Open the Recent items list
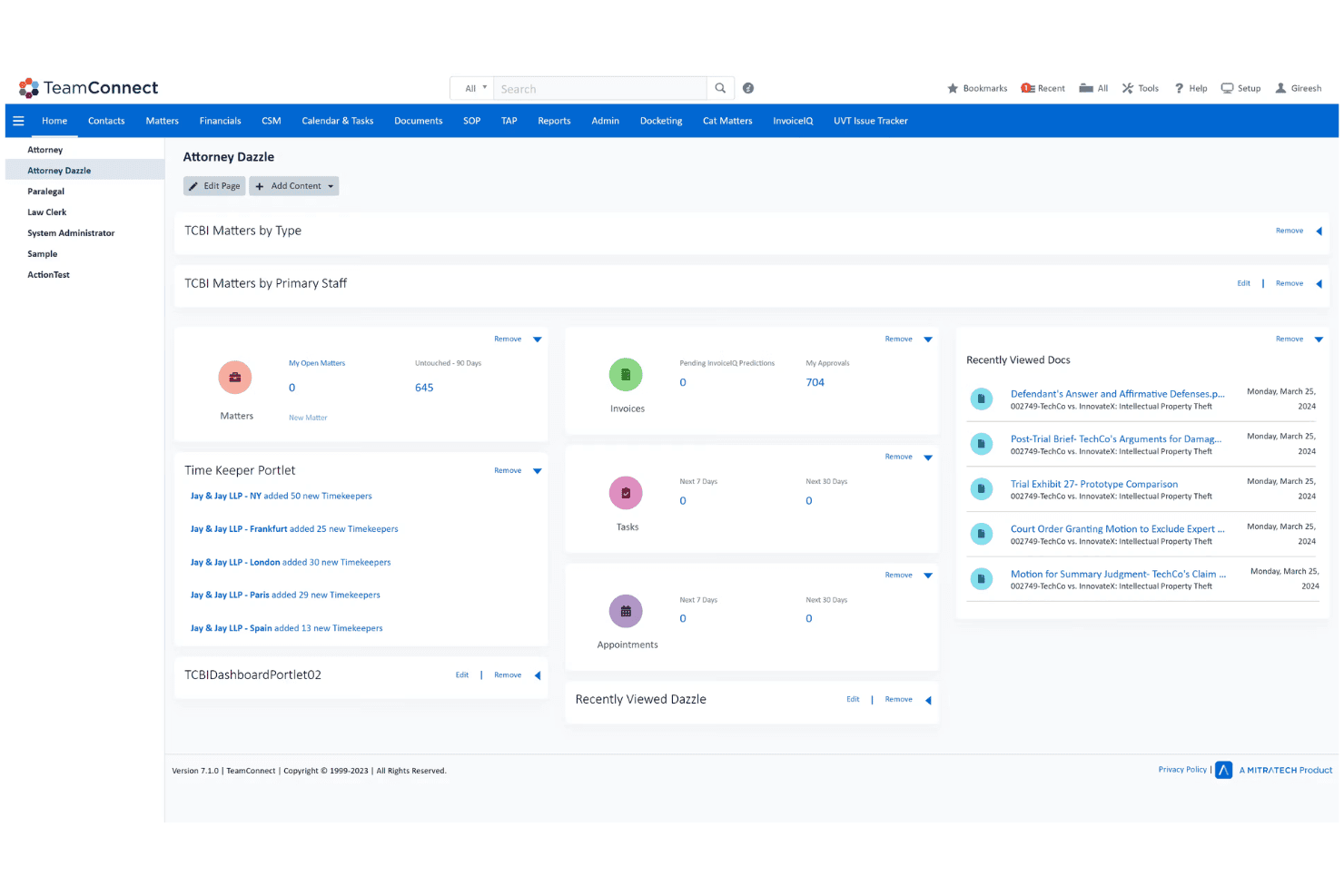The height and width of the screenshot is (896, 1344). pyautogui.click(x=1043, y=88)
